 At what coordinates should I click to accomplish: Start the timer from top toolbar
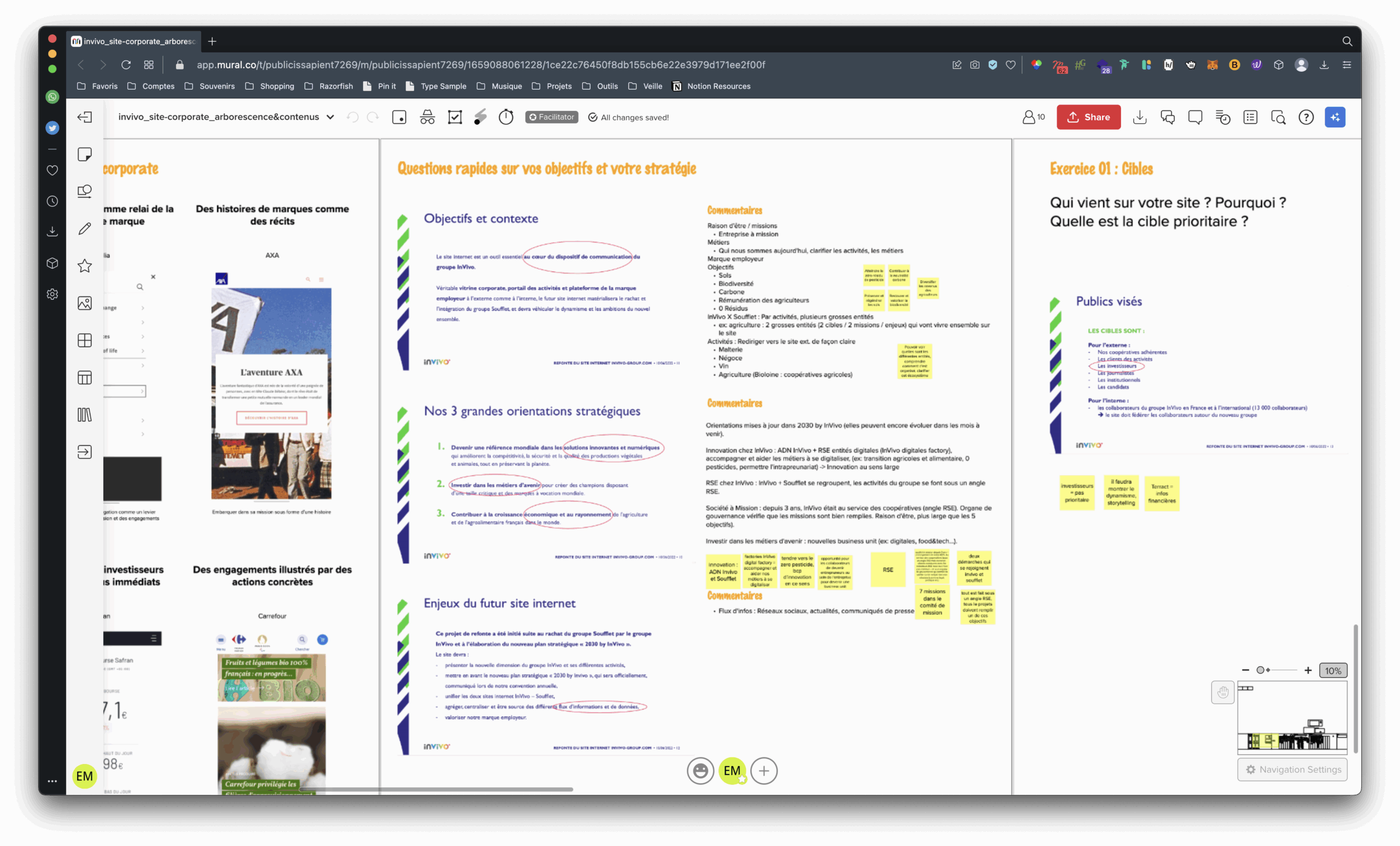click(506, 117)
